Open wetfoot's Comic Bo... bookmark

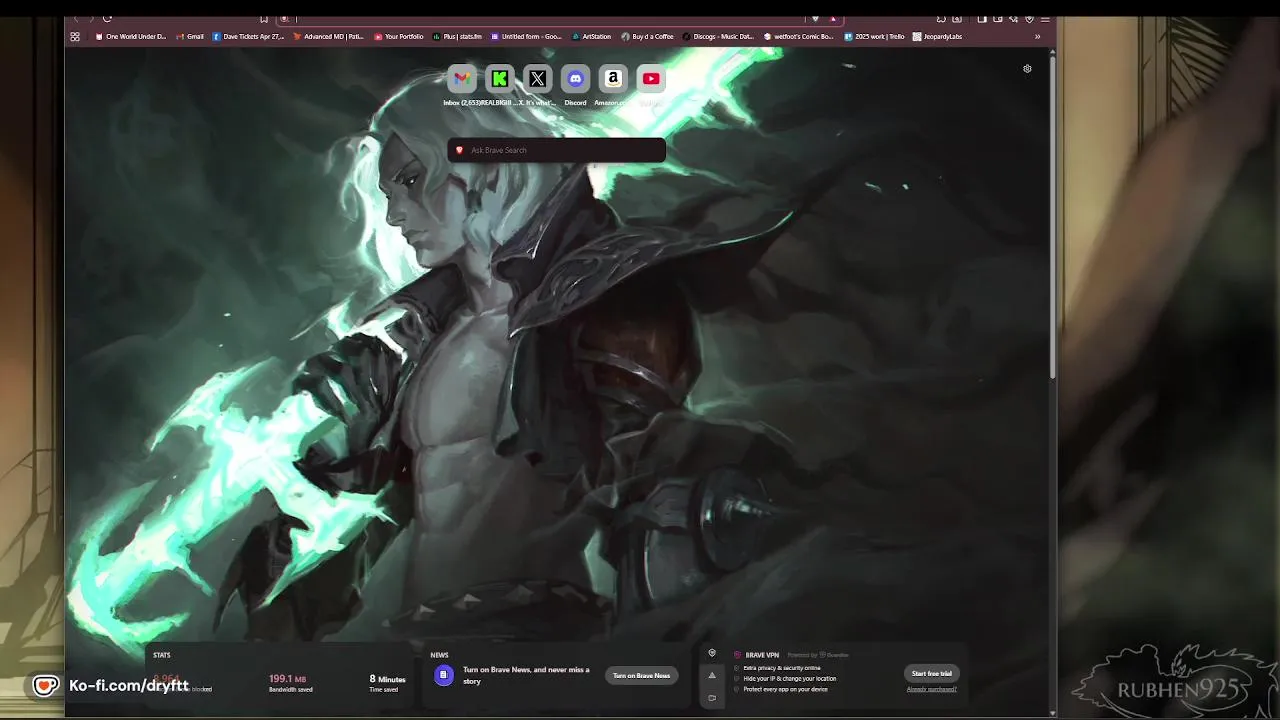(x=799, y=37)
